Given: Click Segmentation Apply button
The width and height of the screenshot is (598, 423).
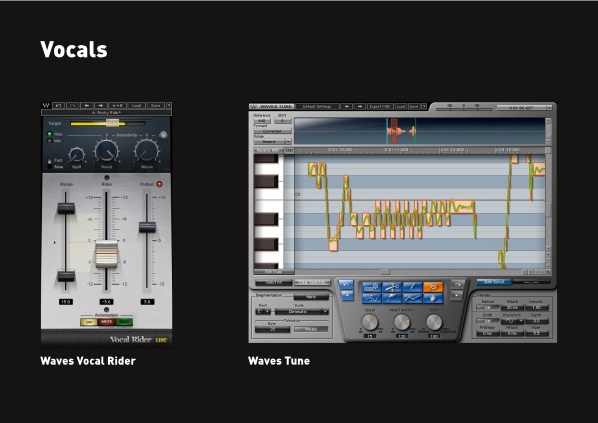Looking at the screenshot, I should tap(311, 297).
